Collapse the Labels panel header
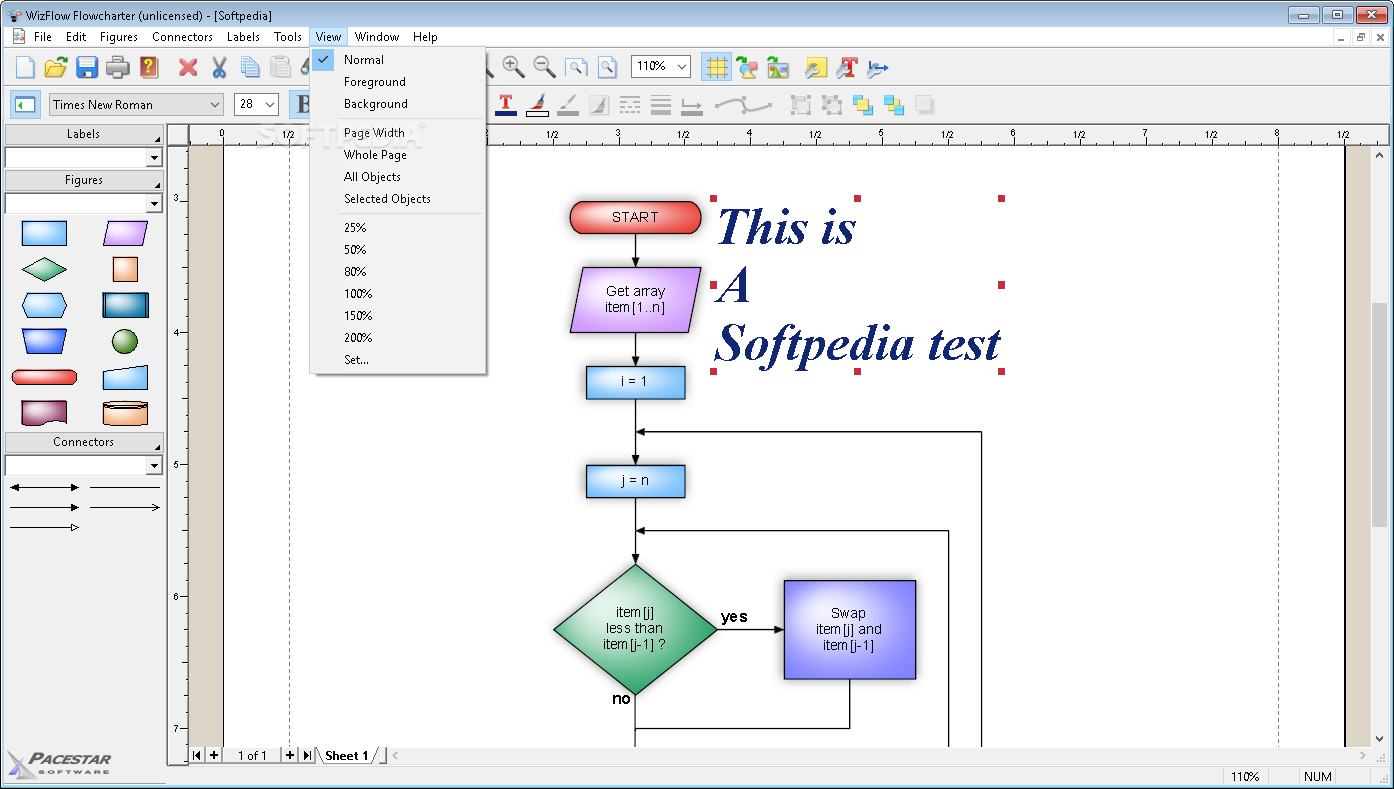 (x=84, y=134)
